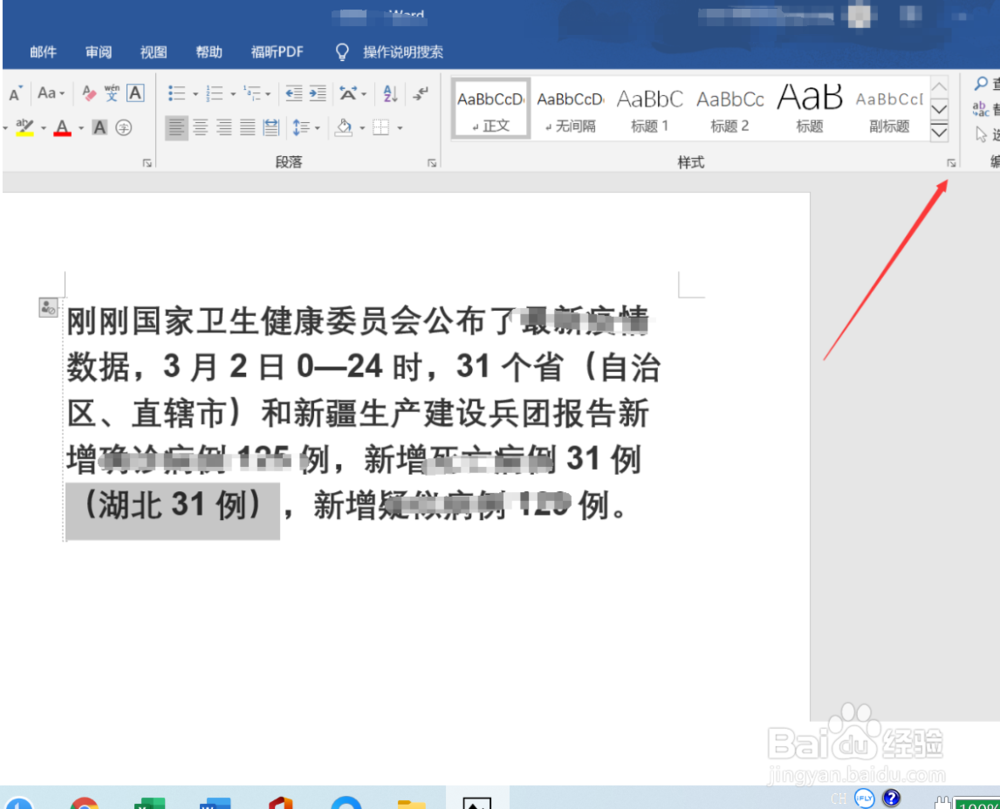Image resolution: width=1000 pixels, height=809 pixels.
Task: Open the Phonetic Guide (wén) tool
Action: 112,93
